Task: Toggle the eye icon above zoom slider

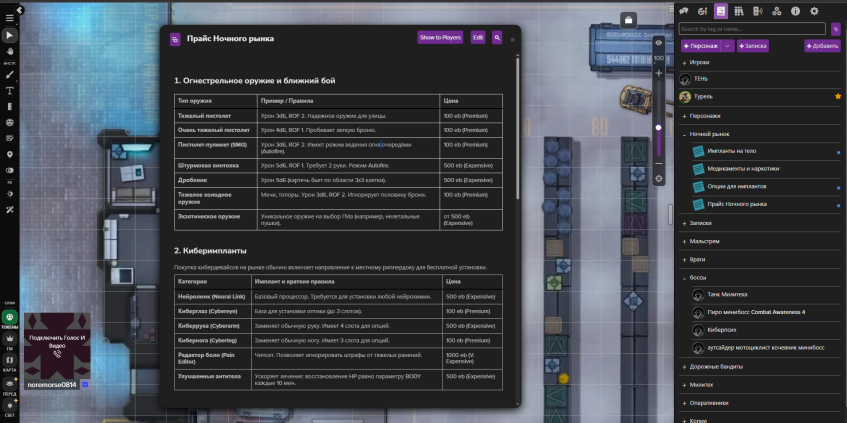Action: tap(658, 43)
